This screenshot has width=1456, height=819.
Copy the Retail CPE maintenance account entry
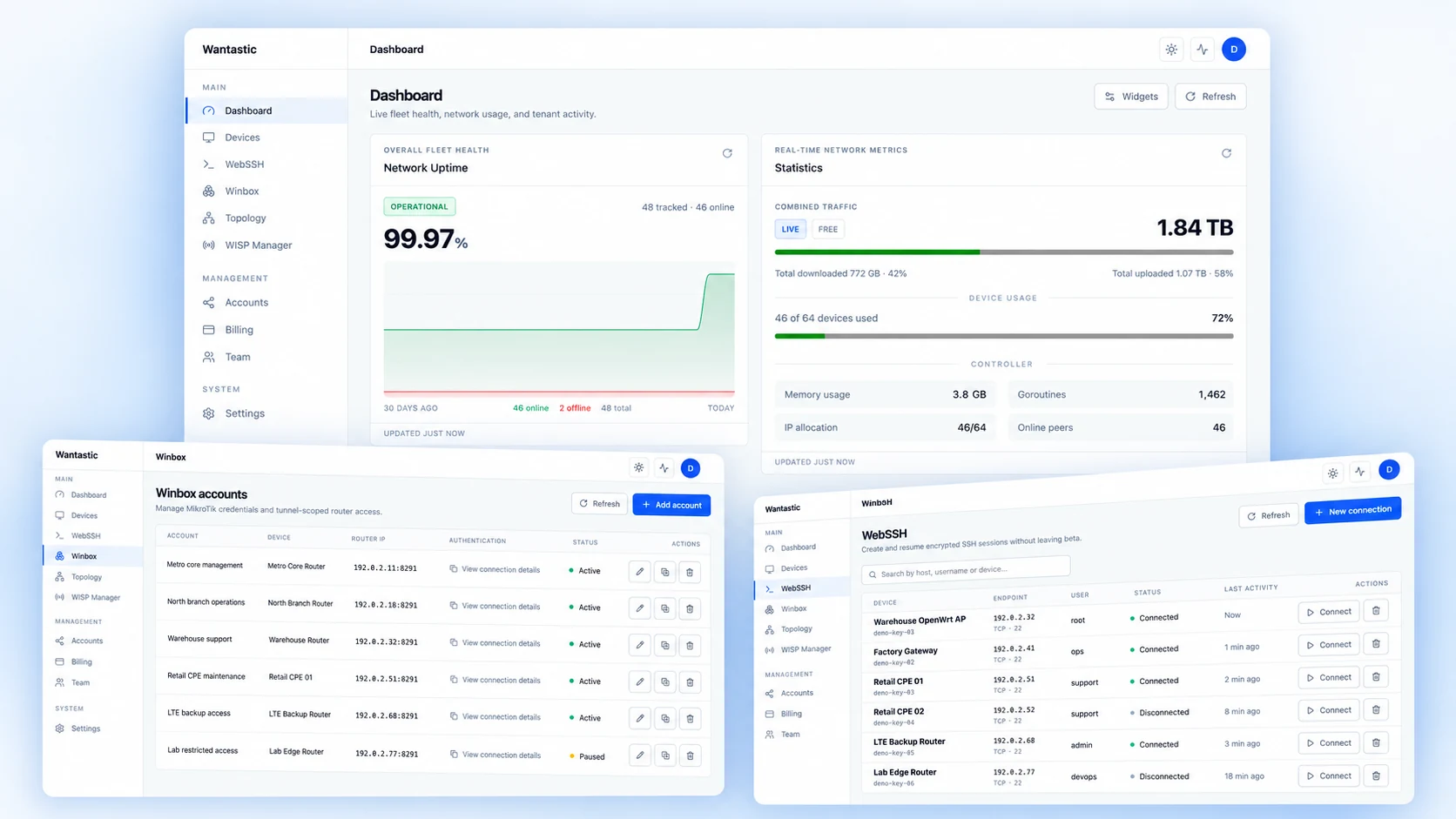665,681
